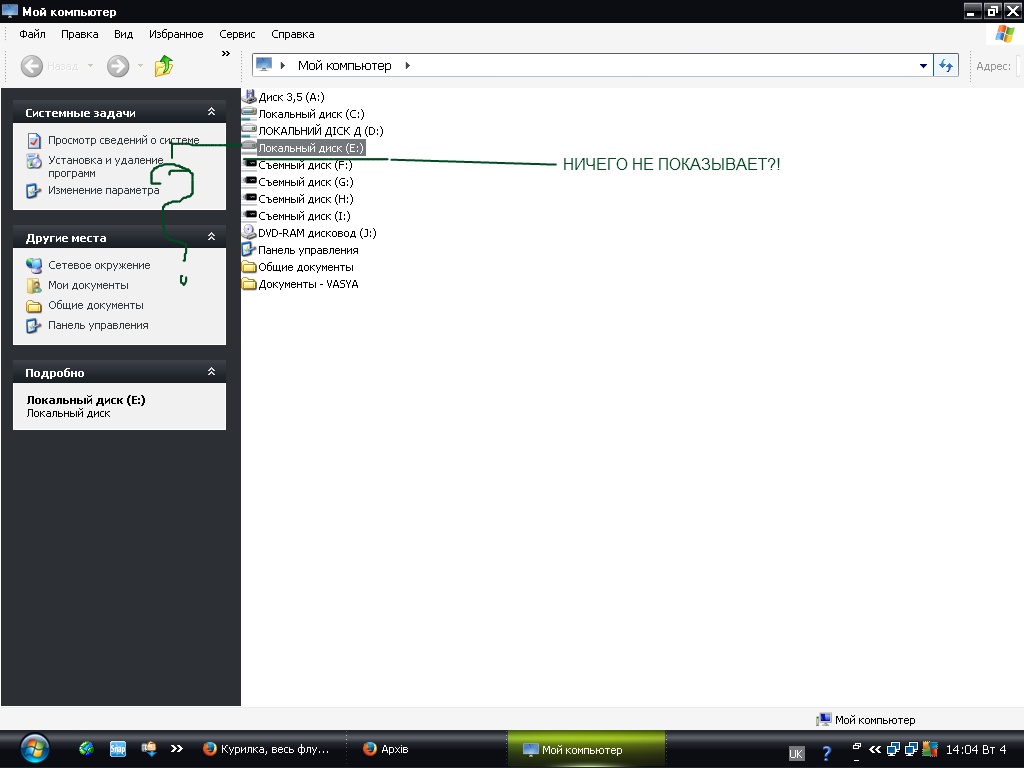The height and width of the screenshot is (768, 1024).
Task: Click the arrow before Мой компьютер breadcrumb
Action: [283, 65]
